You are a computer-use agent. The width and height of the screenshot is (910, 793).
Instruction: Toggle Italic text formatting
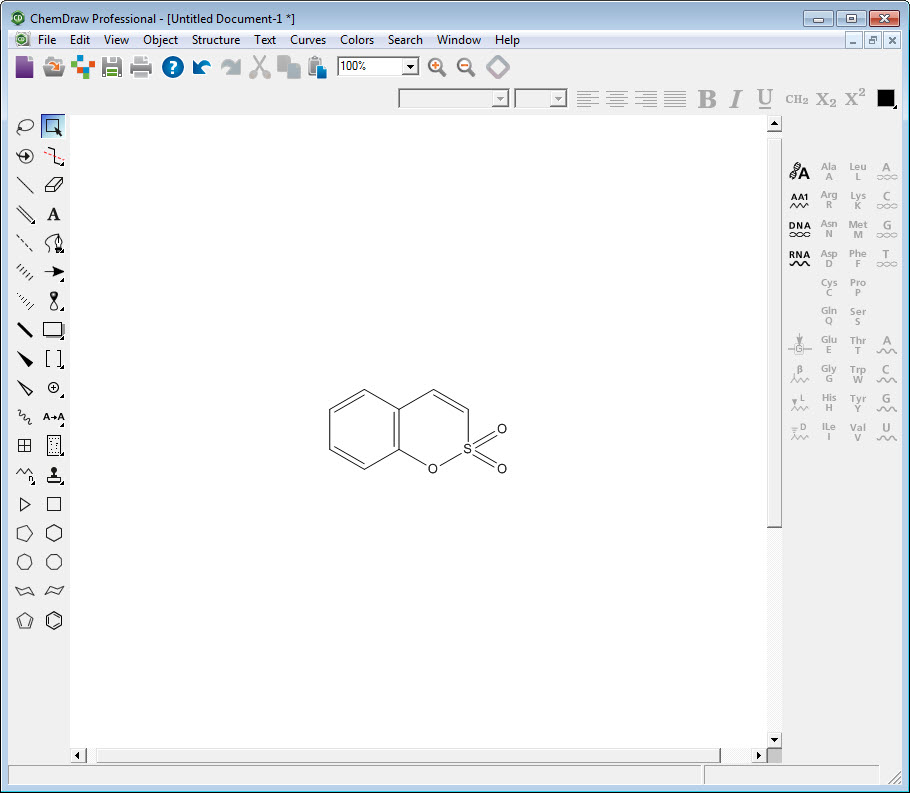pyautogui.click(x=736, y=98)
